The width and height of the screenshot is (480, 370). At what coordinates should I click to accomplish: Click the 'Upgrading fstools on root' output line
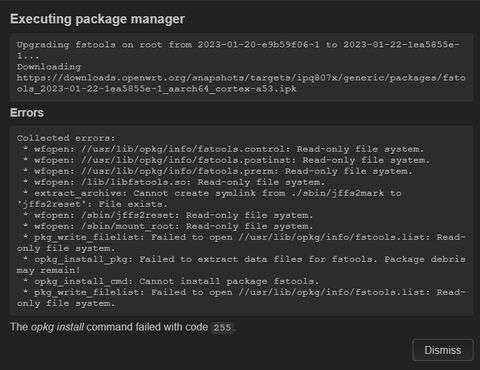(x=238, y=50)
